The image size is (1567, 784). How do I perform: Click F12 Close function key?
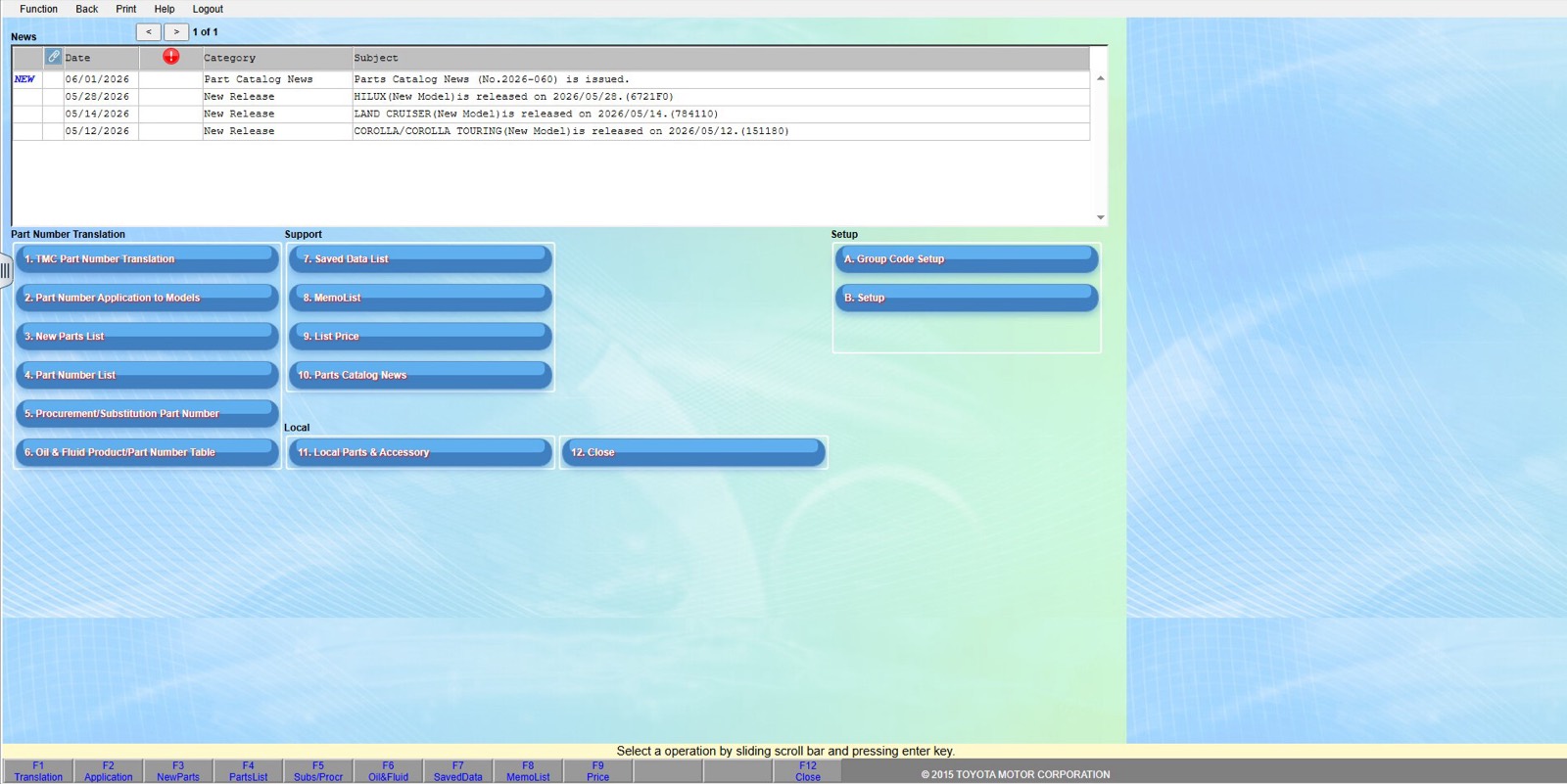point(808,771)
